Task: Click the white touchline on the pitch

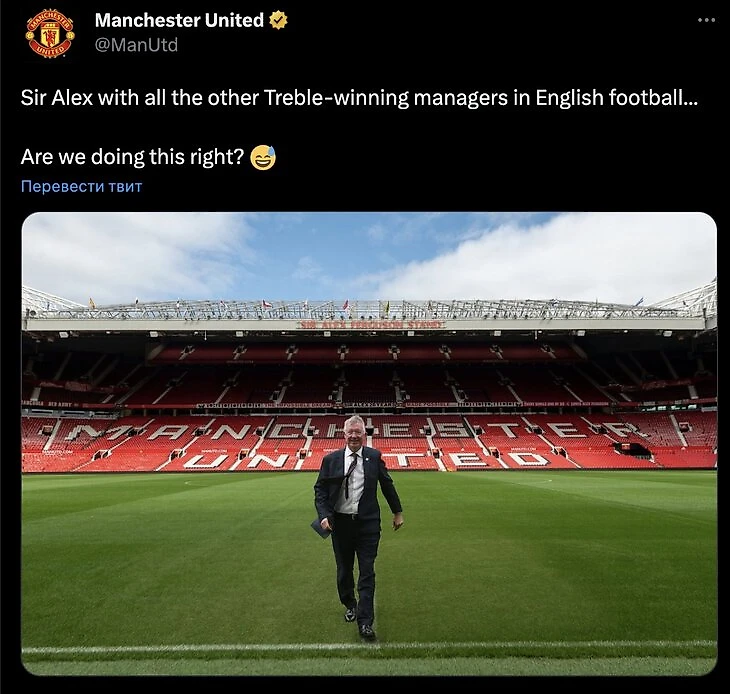Action: 369,647
